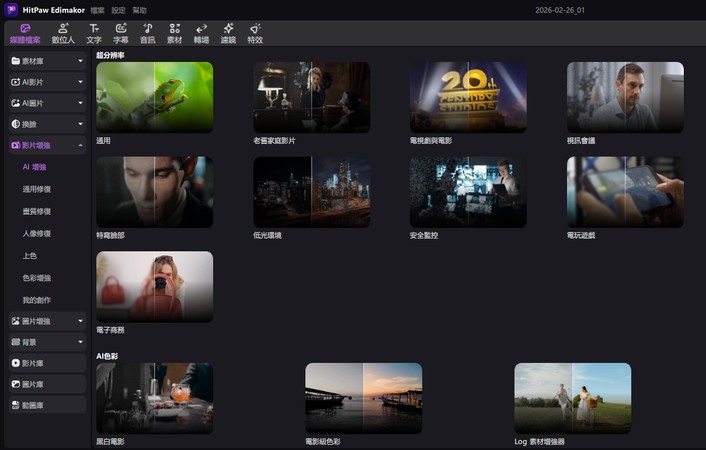Choose the 電玩遊戲 thumbnail
This screenshot has width=706, height=450.
pyautogui.click(x=625, y=192)
